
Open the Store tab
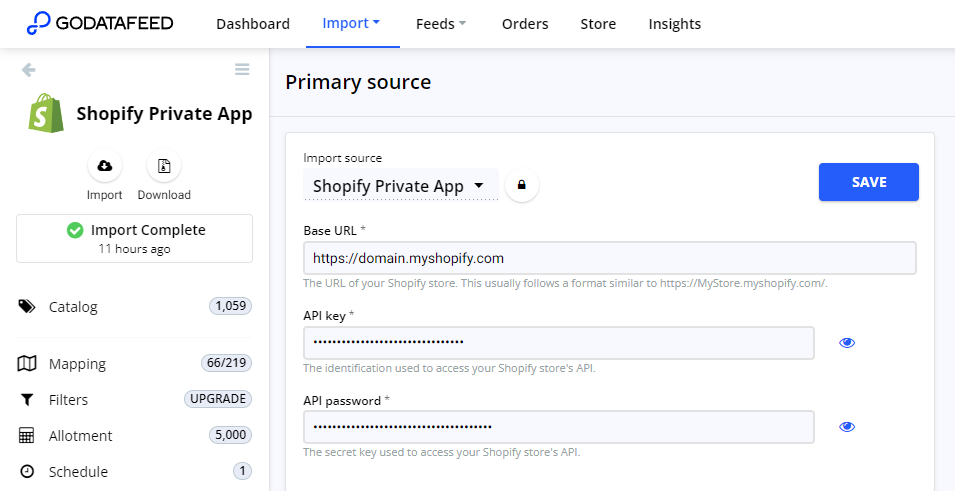[598, 24]
